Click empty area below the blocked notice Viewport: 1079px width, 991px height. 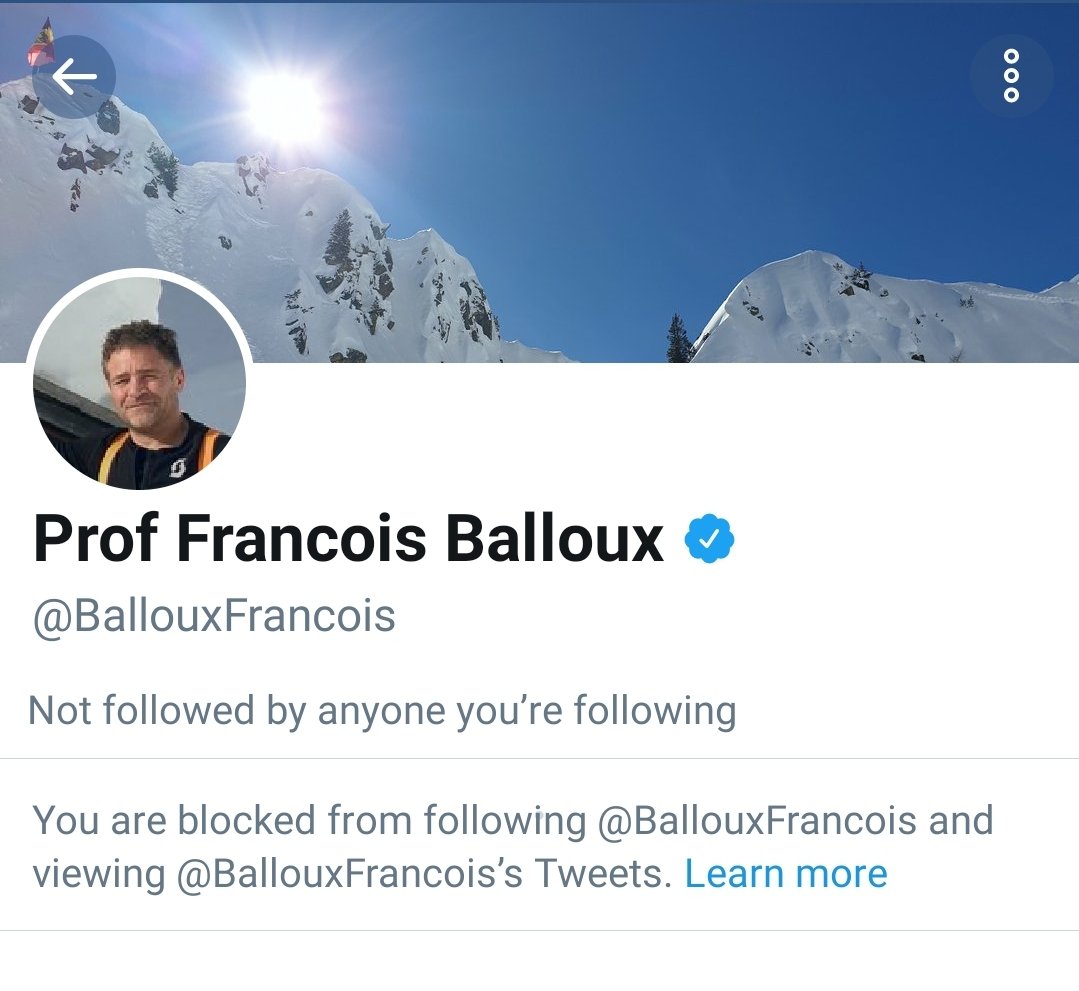(x=540, y=961)
